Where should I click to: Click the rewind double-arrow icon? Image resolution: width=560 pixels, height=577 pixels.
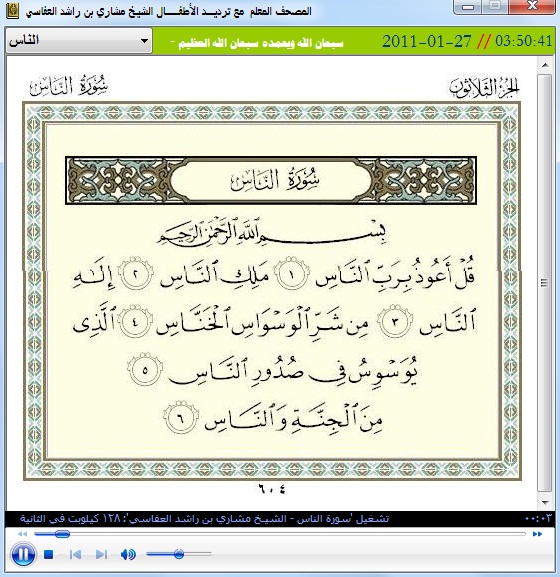[22, 534]
